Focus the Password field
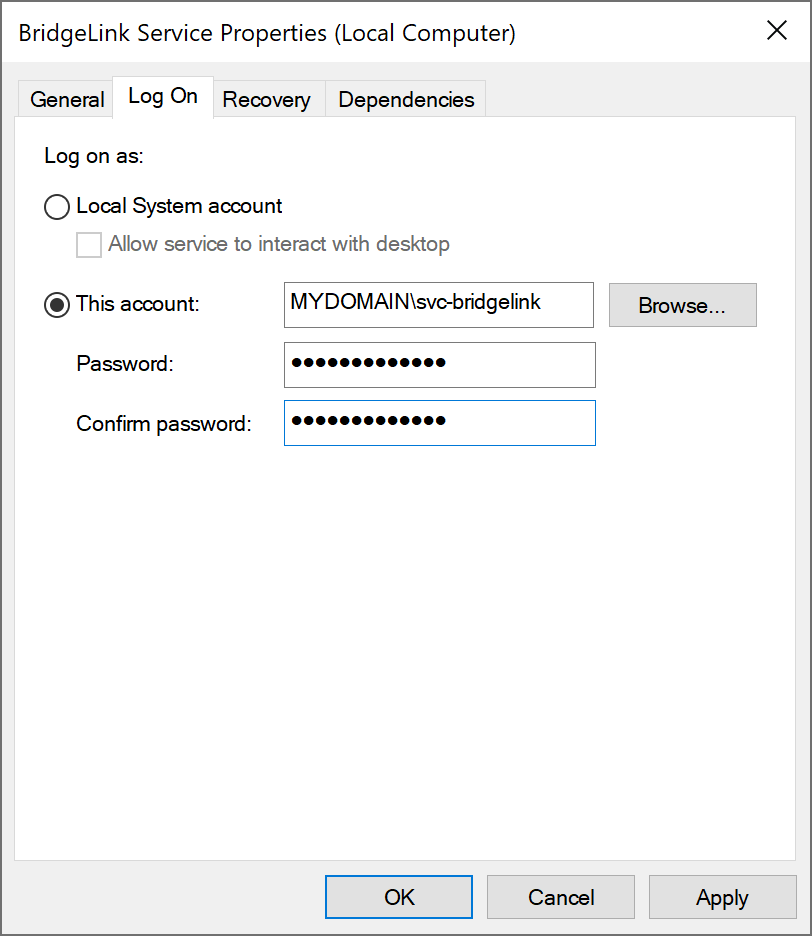This screenshot has height=936, width=812. coord(440,365)
